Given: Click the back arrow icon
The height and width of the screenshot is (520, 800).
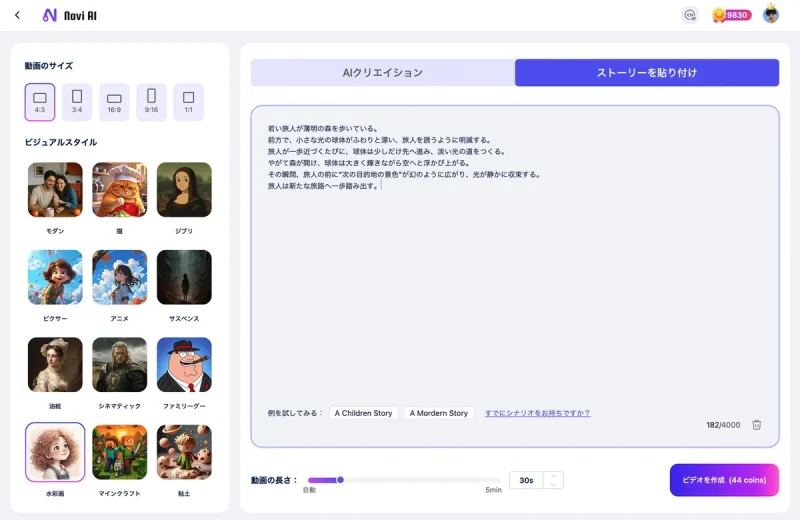Looking at the screenshot, I should point(17,15).
